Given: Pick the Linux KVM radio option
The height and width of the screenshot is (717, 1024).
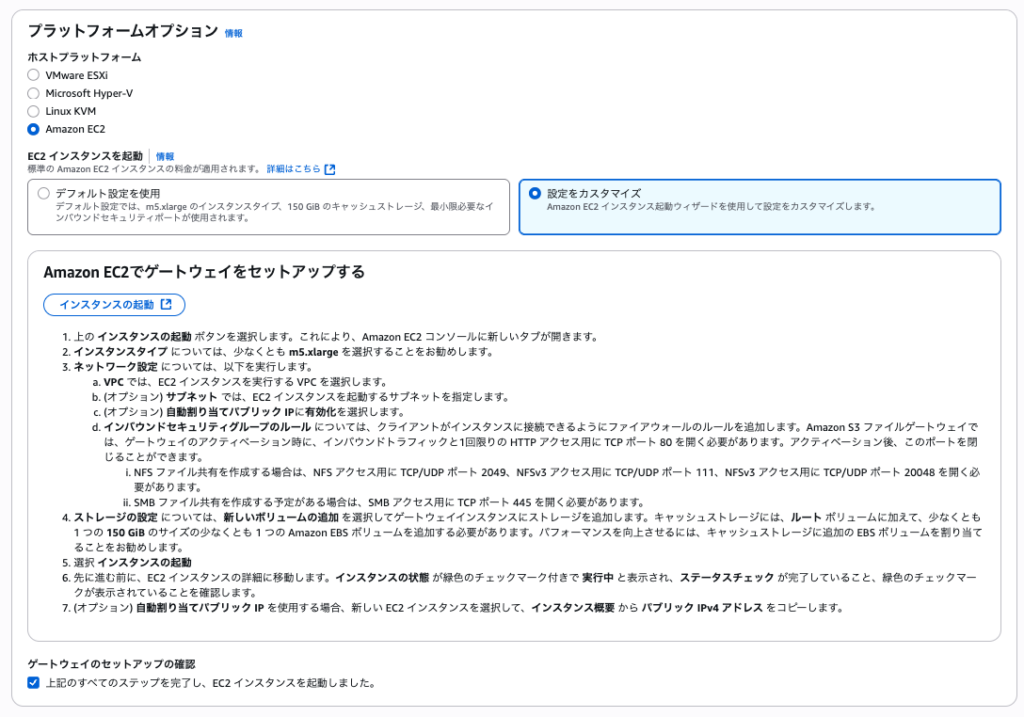Looking at the screenshot, I should (33, 111).
